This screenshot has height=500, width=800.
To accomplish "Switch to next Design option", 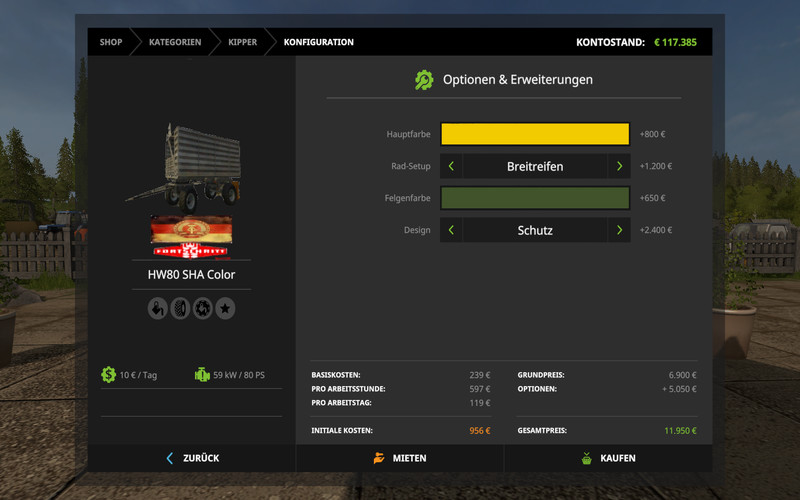I will (619, 230).
